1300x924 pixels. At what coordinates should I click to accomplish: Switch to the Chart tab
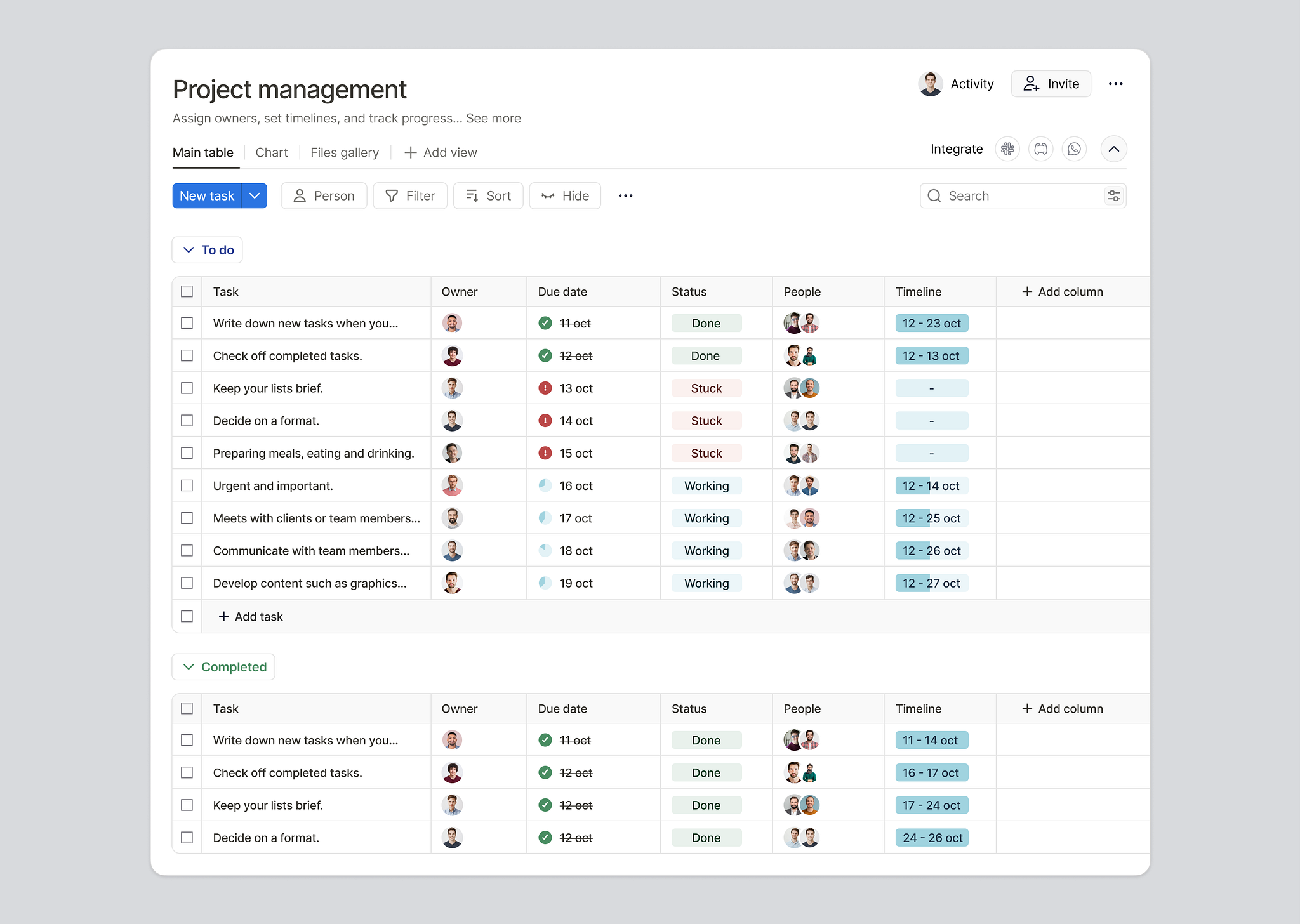tap(272, 152)
